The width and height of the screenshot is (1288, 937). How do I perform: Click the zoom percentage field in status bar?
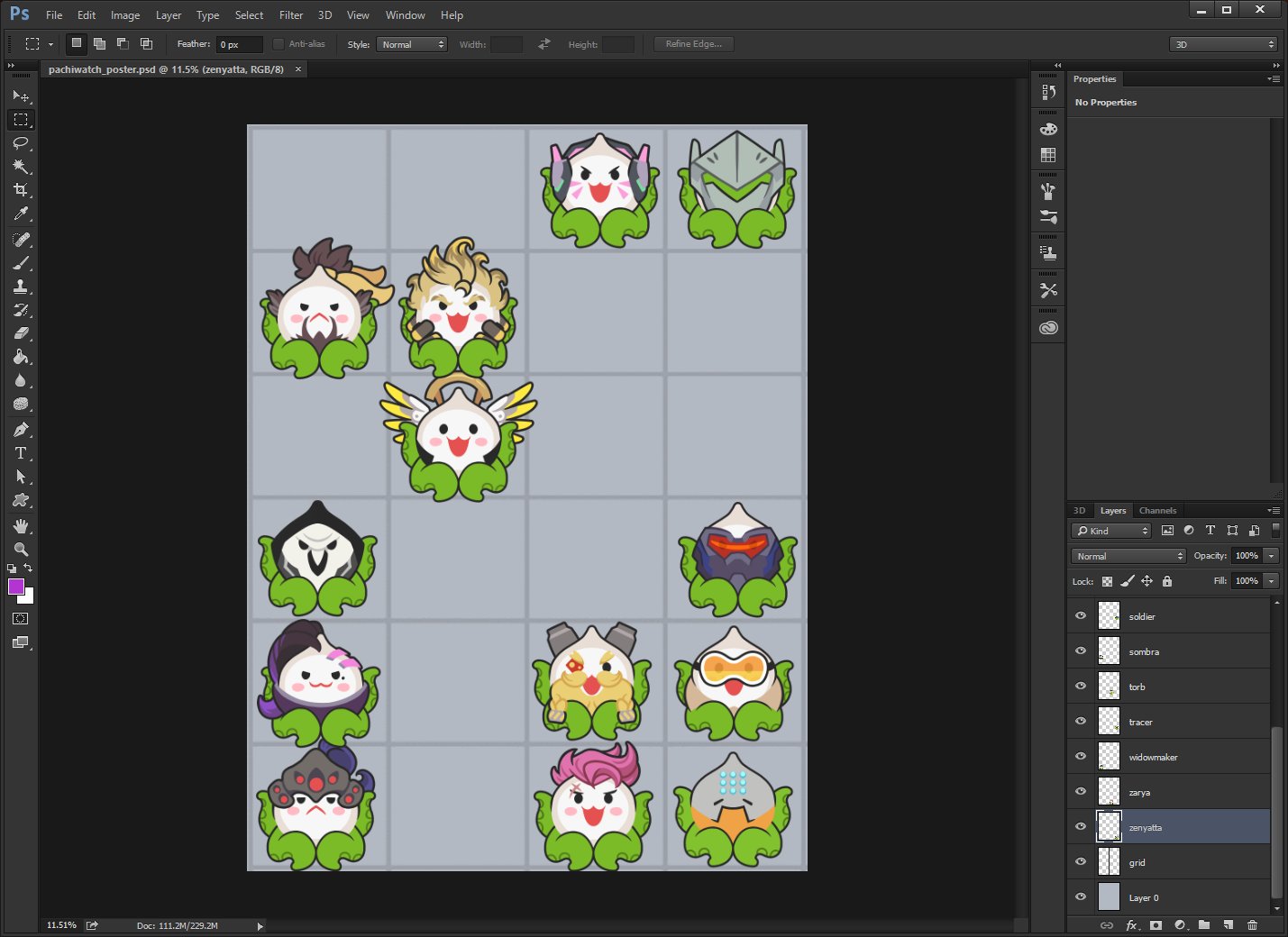[62, 925]
